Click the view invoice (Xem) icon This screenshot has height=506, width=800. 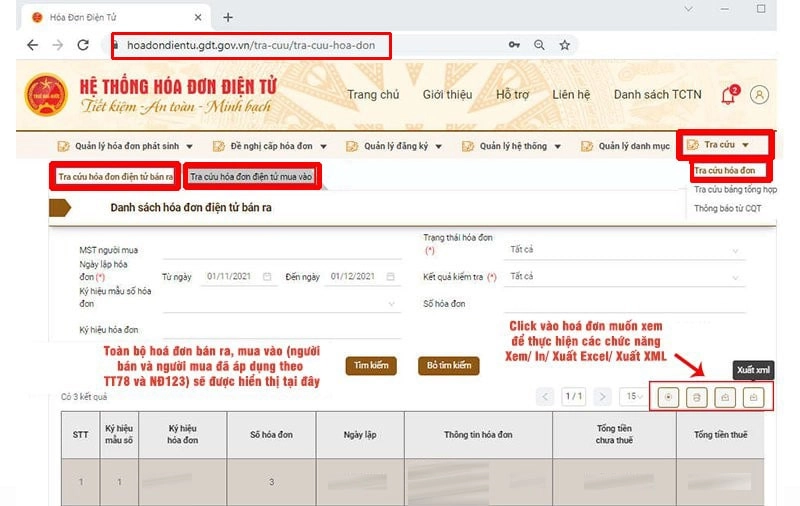pos(669,397)
